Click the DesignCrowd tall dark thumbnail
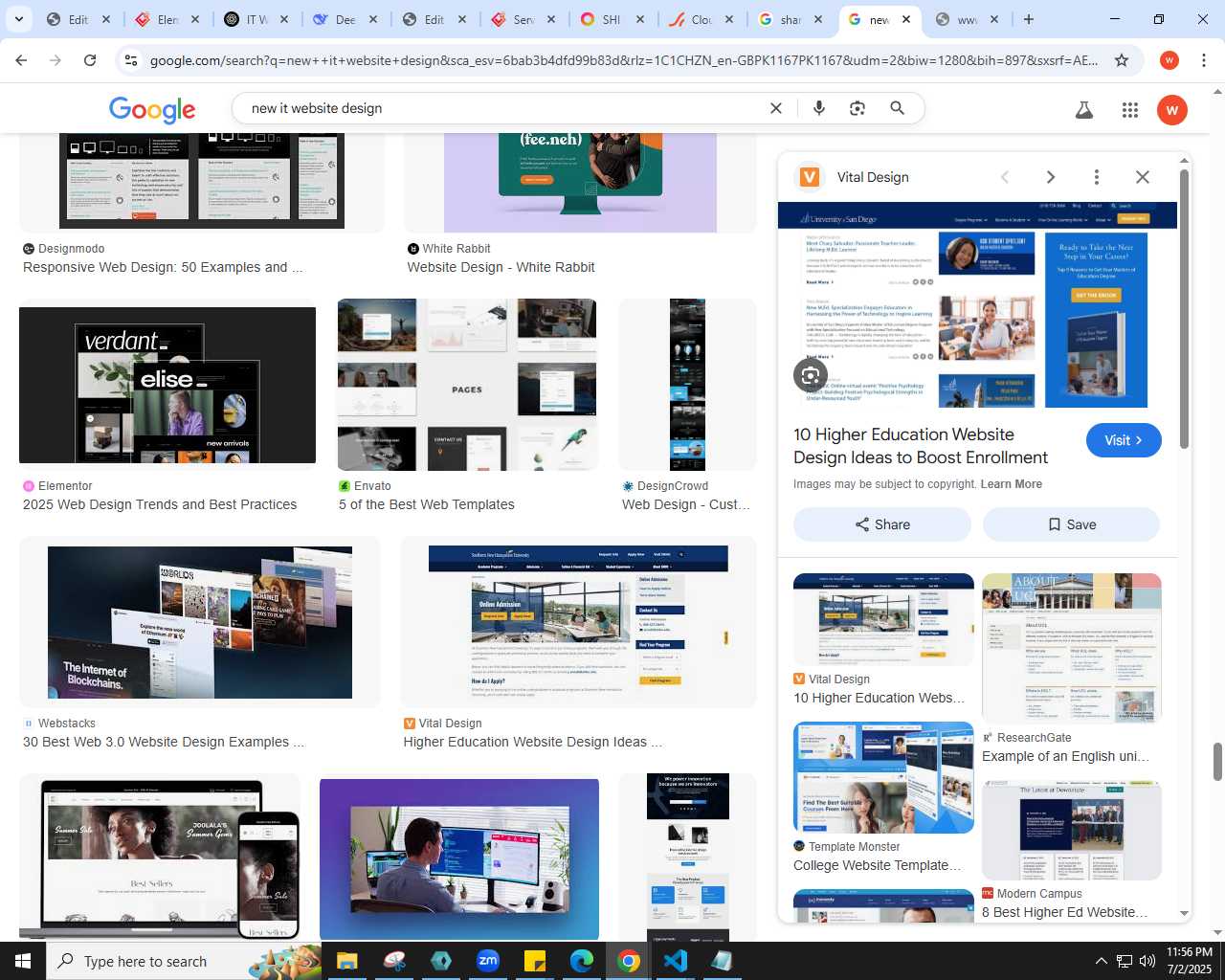This screenshot has height=980, width=1225. (x=687, y=385)
